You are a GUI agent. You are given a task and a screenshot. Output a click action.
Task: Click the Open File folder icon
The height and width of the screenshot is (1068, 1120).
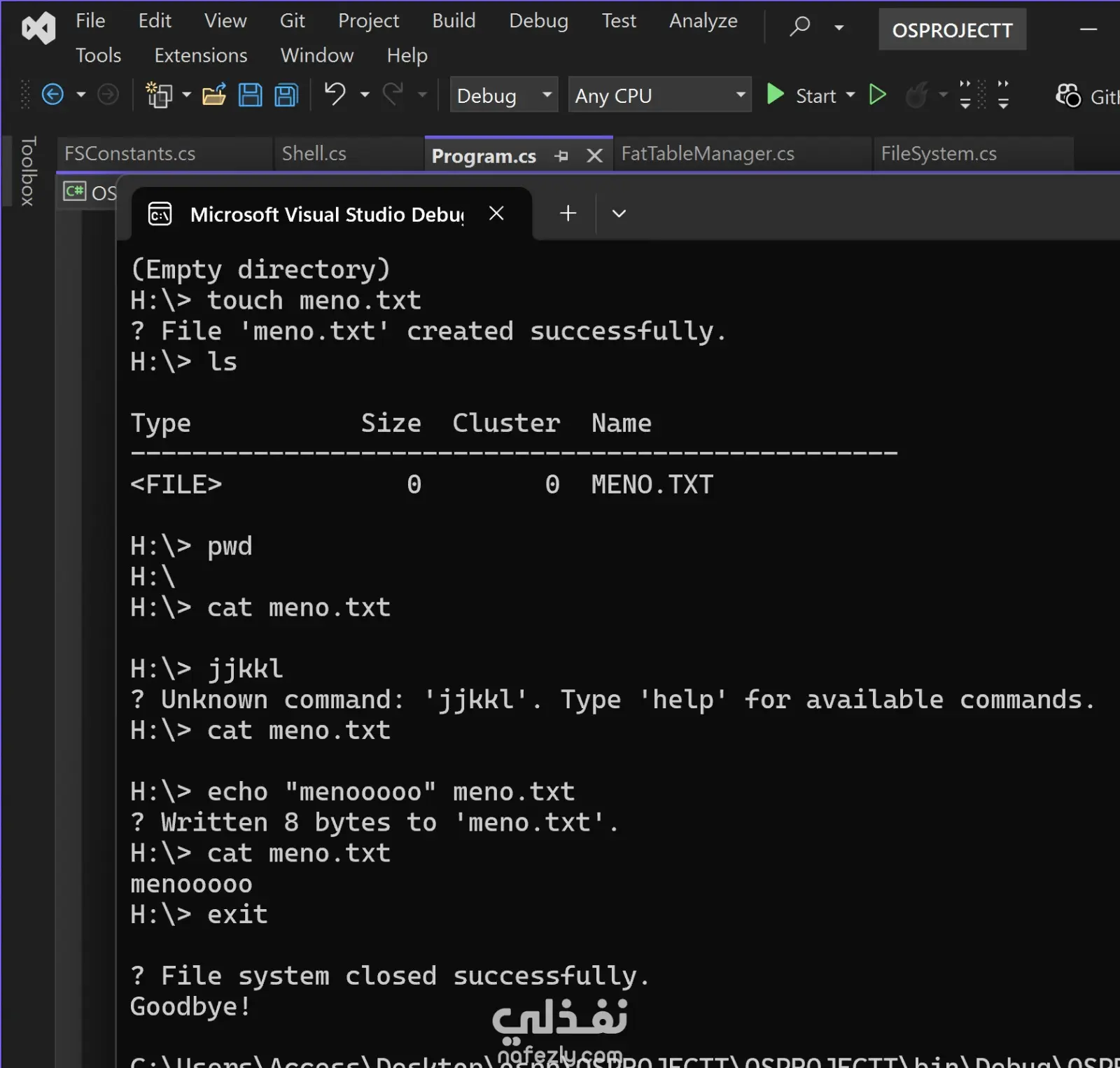[x=214, y=94]
